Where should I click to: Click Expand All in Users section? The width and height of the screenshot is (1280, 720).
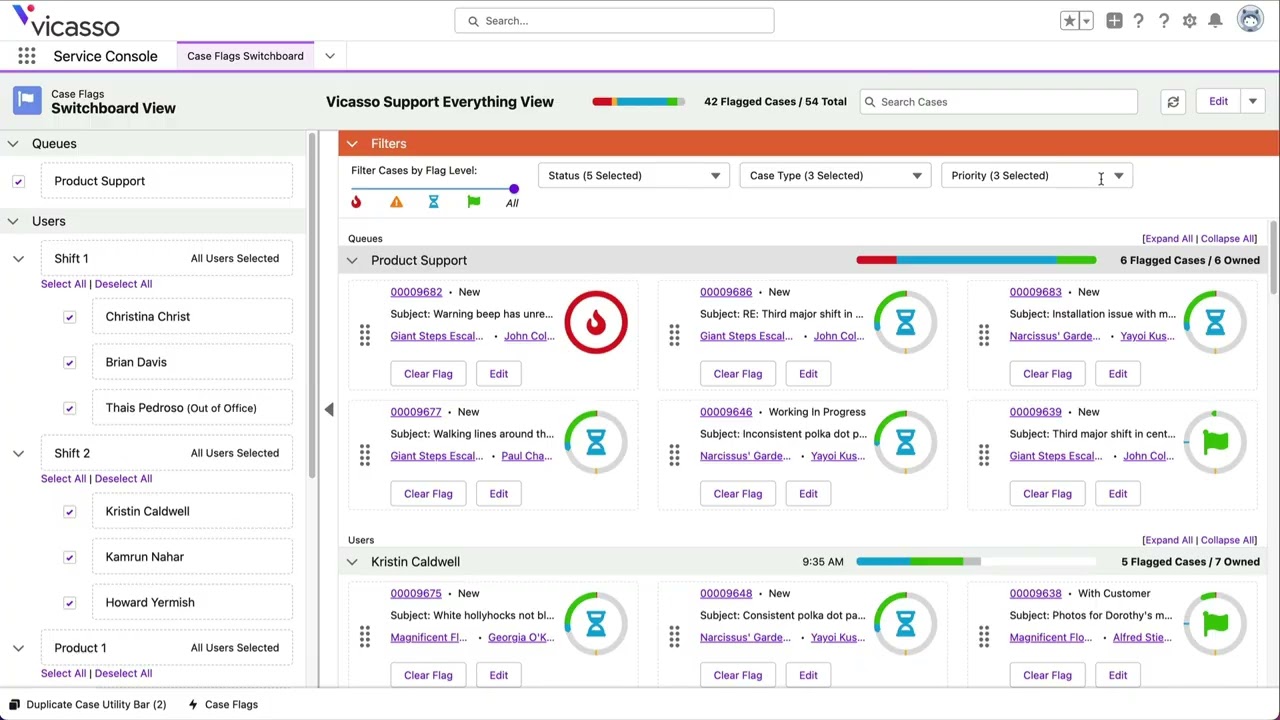coord(1167,541)
